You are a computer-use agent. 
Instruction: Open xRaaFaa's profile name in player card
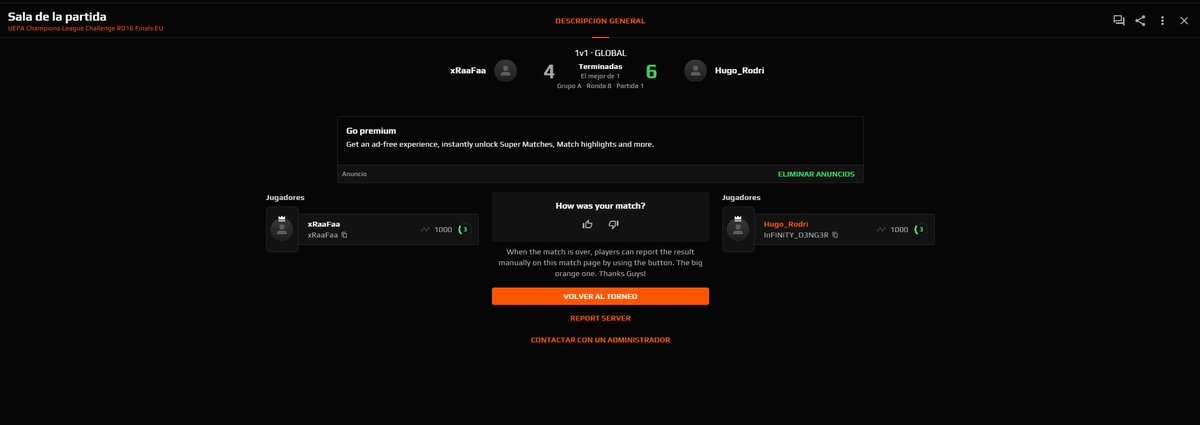[x=324, y=224]
